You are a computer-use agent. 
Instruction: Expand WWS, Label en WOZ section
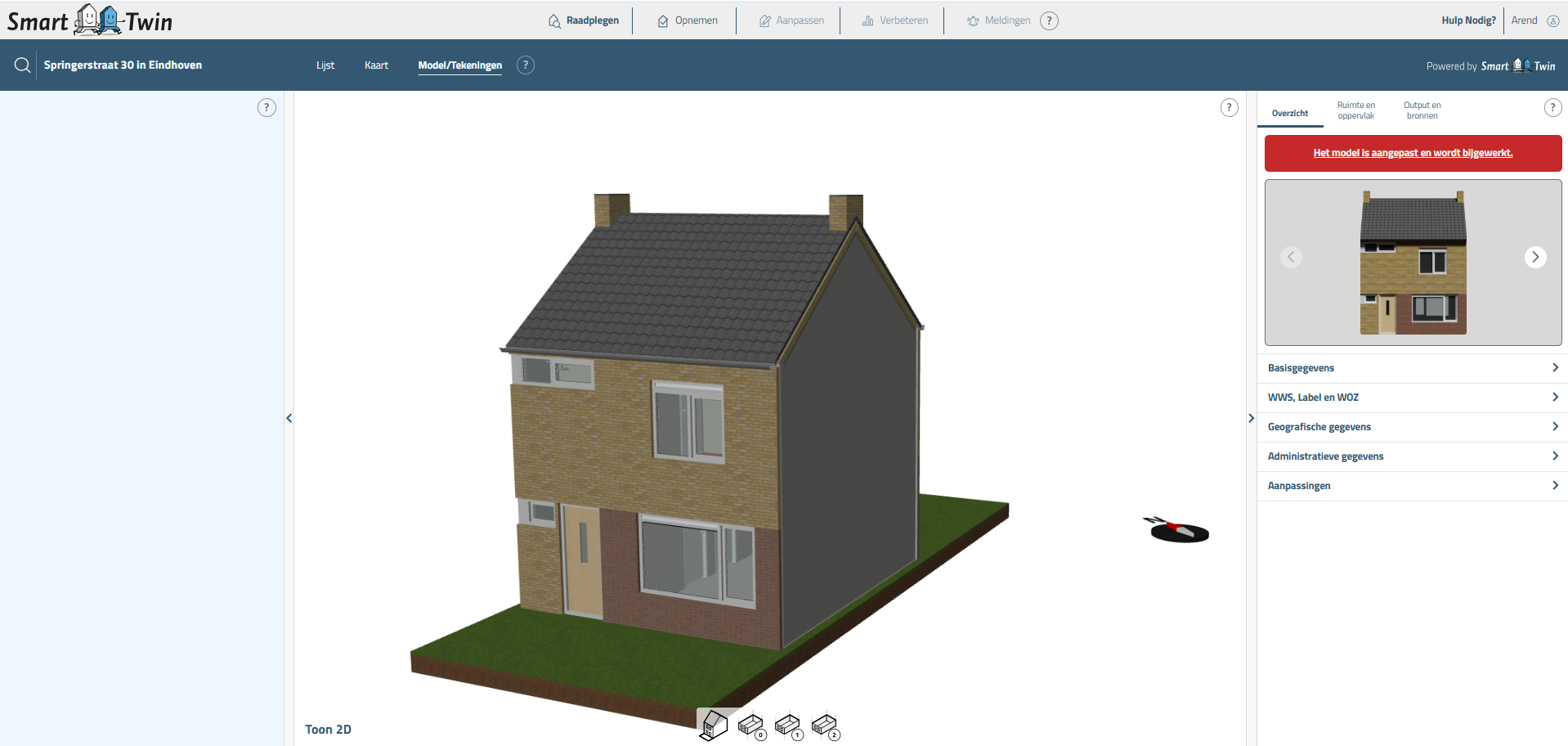1412,398
